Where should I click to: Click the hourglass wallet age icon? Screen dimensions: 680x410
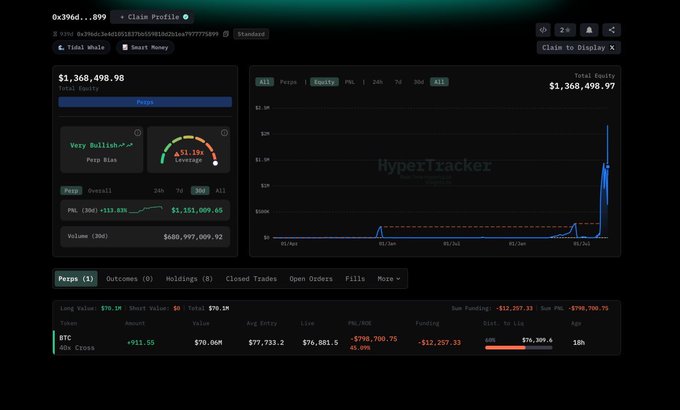click(x=55, y=34)
